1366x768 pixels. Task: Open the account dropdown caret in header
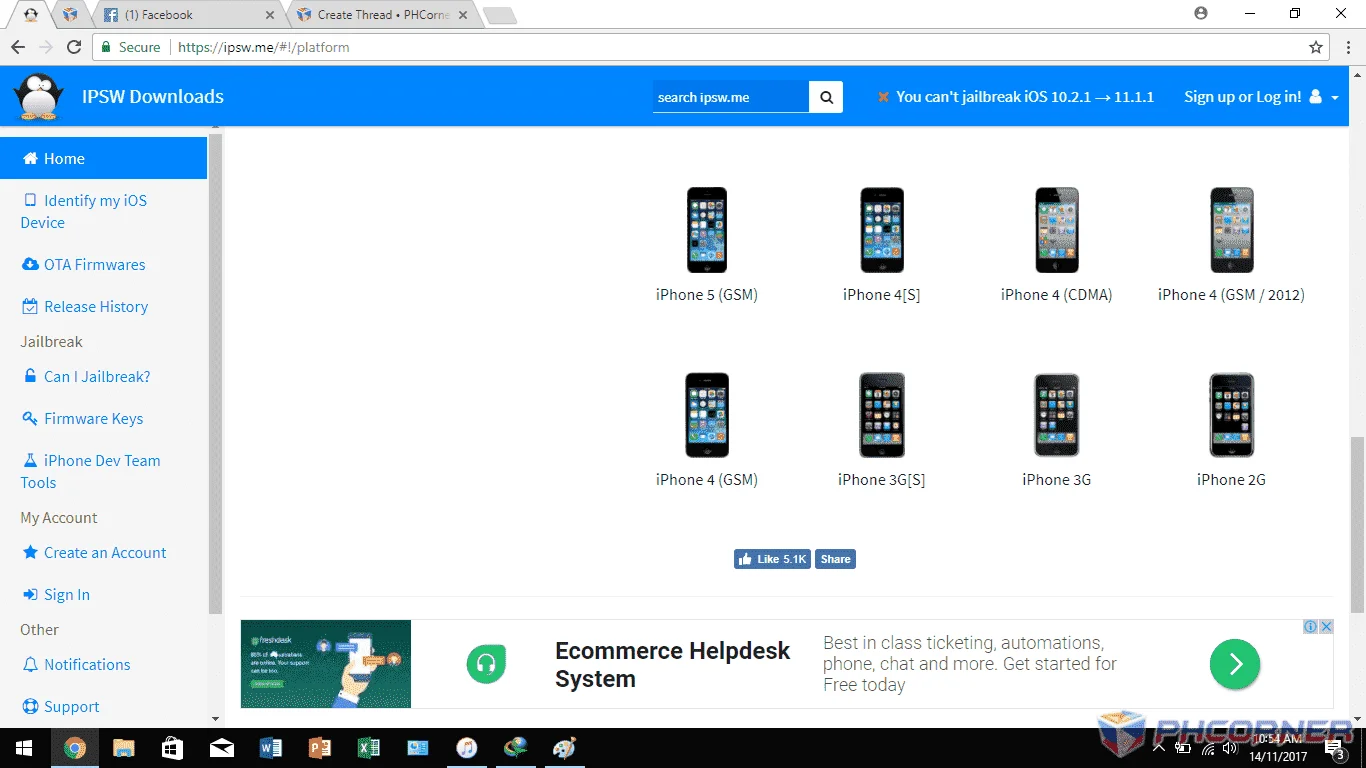tap(1335, 98)
